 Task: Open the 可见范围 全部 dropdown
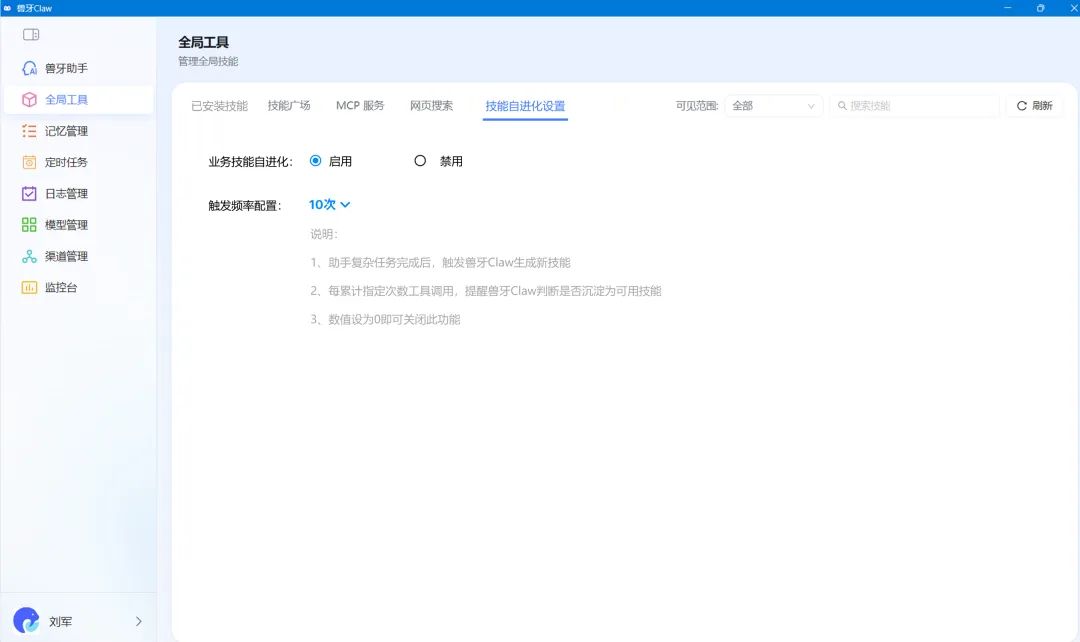coord(773,106)
